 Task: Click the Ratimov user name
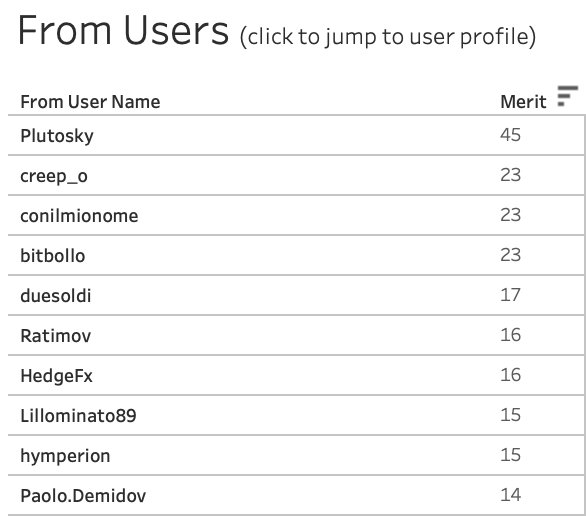click(x=56, y=336)
